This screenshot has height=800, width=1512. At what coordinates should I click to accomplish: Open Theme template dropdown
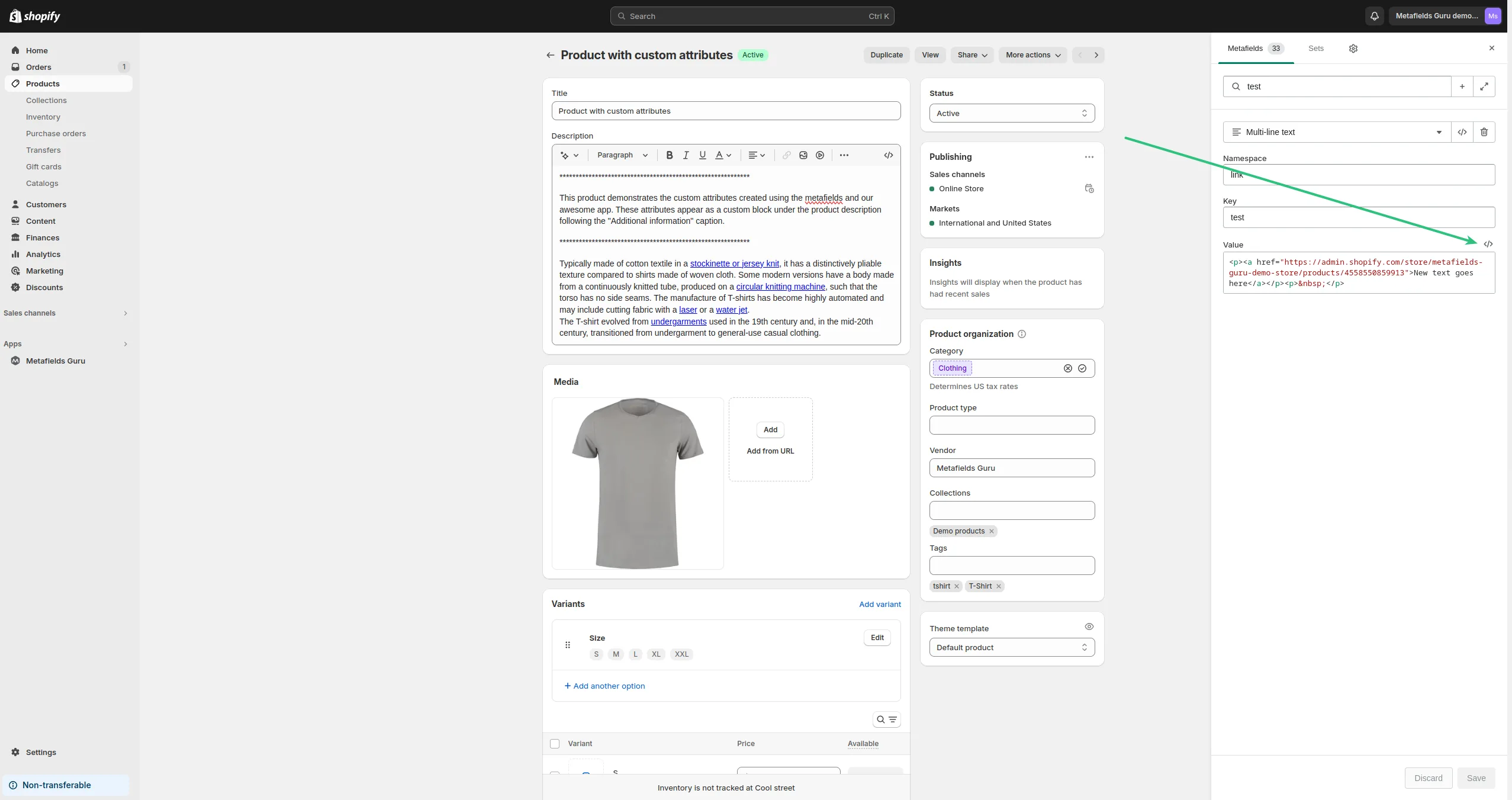click(1012, 647)
